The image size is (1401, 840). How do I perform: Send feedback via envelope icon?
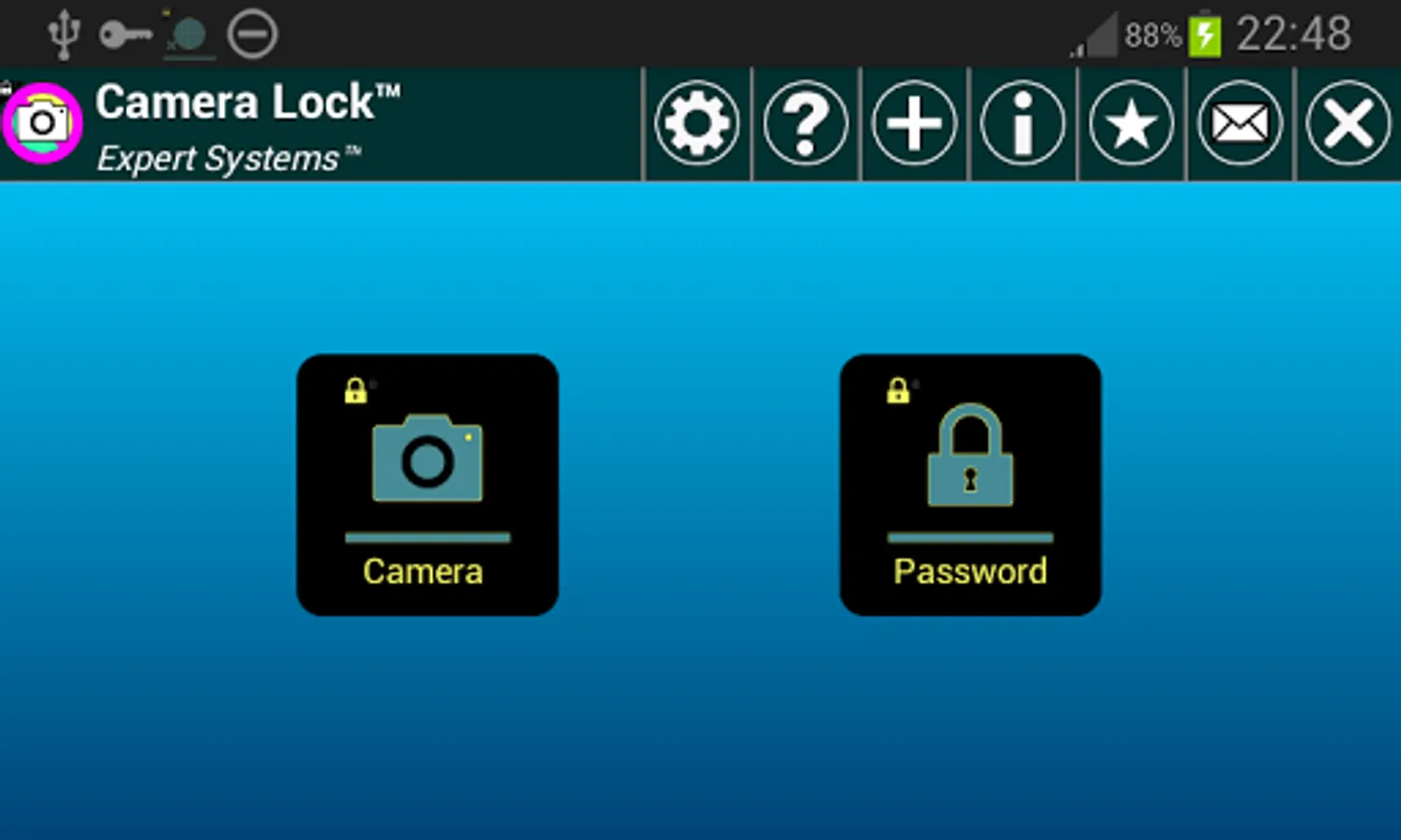[1240, 123]
